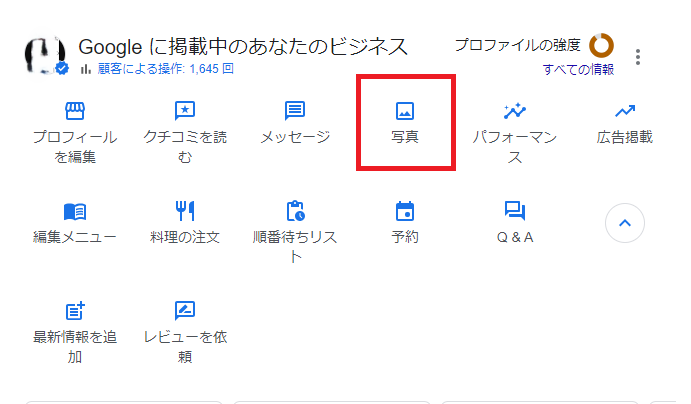Click Google に掲載中のあなたのビジネス heading
The height and width of the screenshot is (404, 691).
point(243,47)
